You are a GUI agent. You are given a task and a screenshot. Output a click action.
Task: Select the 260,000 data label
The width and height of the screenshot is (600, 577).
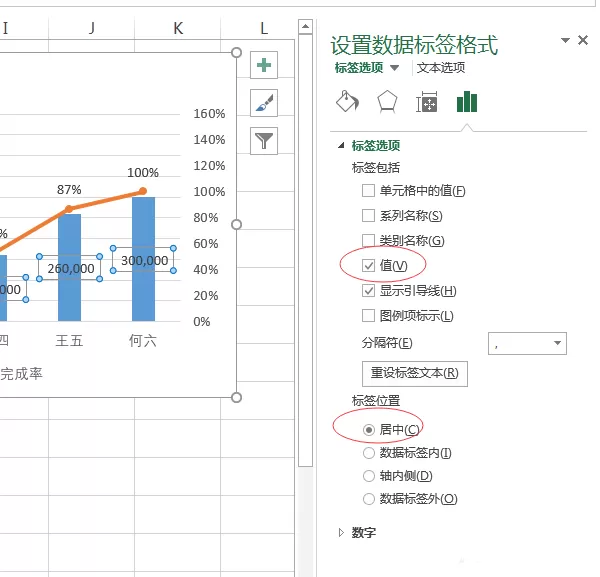point(70,269)
